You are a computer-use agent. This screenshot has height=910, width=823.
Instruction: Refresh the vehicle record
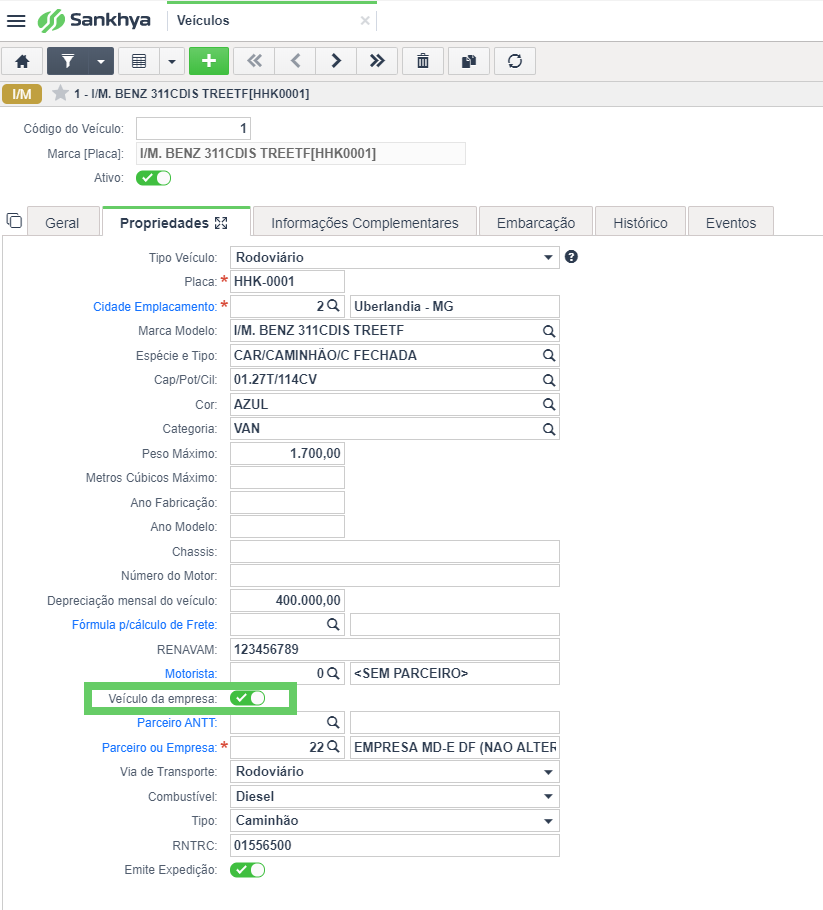(x=515, y=61)
